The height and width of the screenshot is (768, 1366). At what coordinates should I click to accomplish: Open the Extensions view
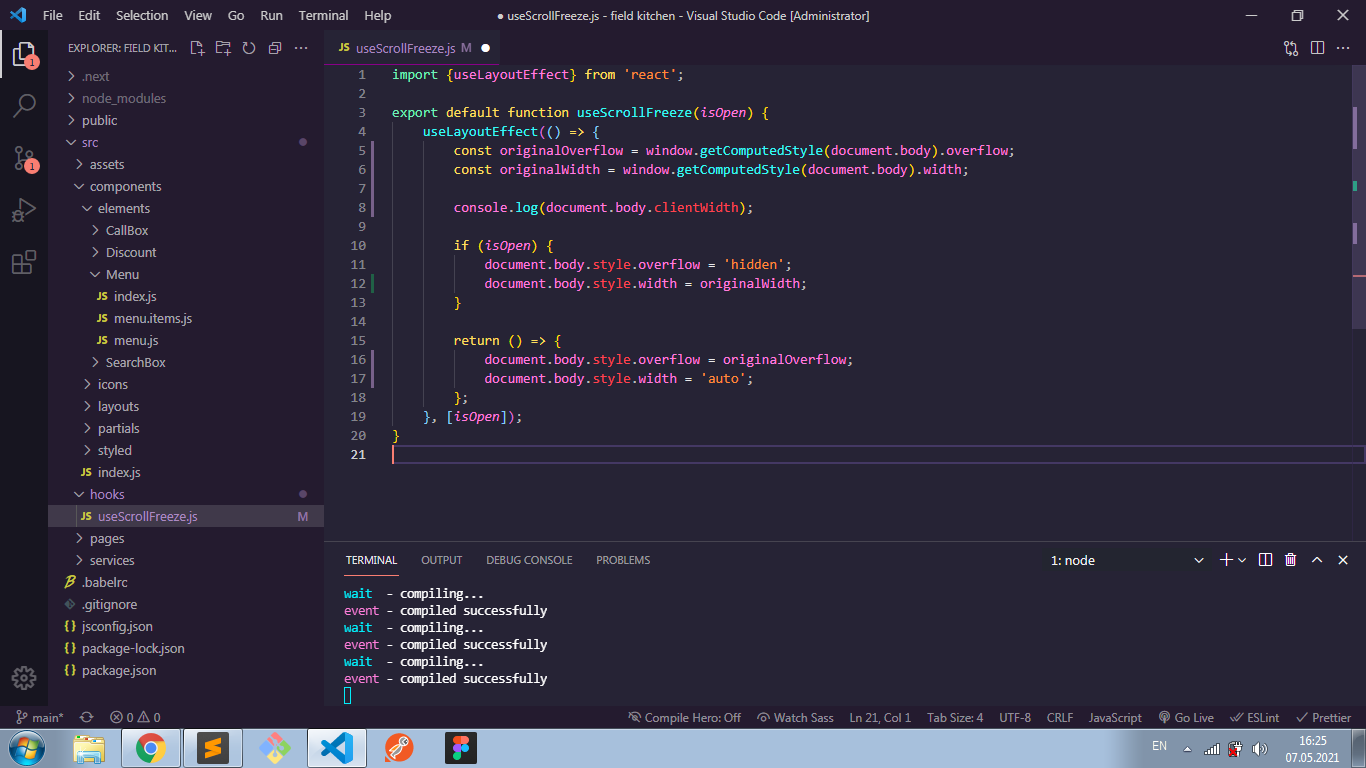24,262
